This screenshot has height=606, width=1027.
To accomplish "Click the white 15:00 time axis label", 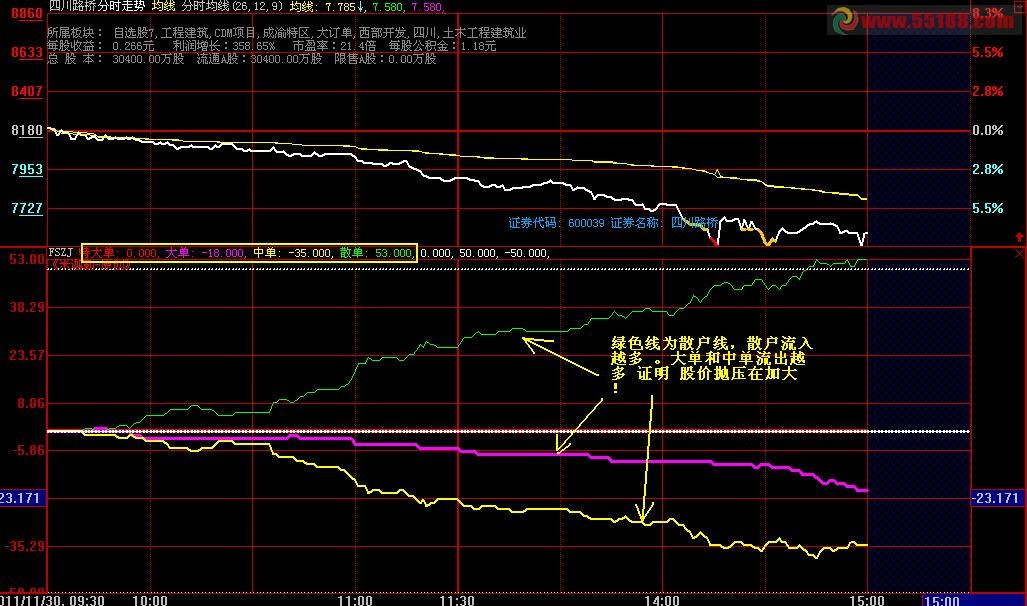I will (867, 600).
